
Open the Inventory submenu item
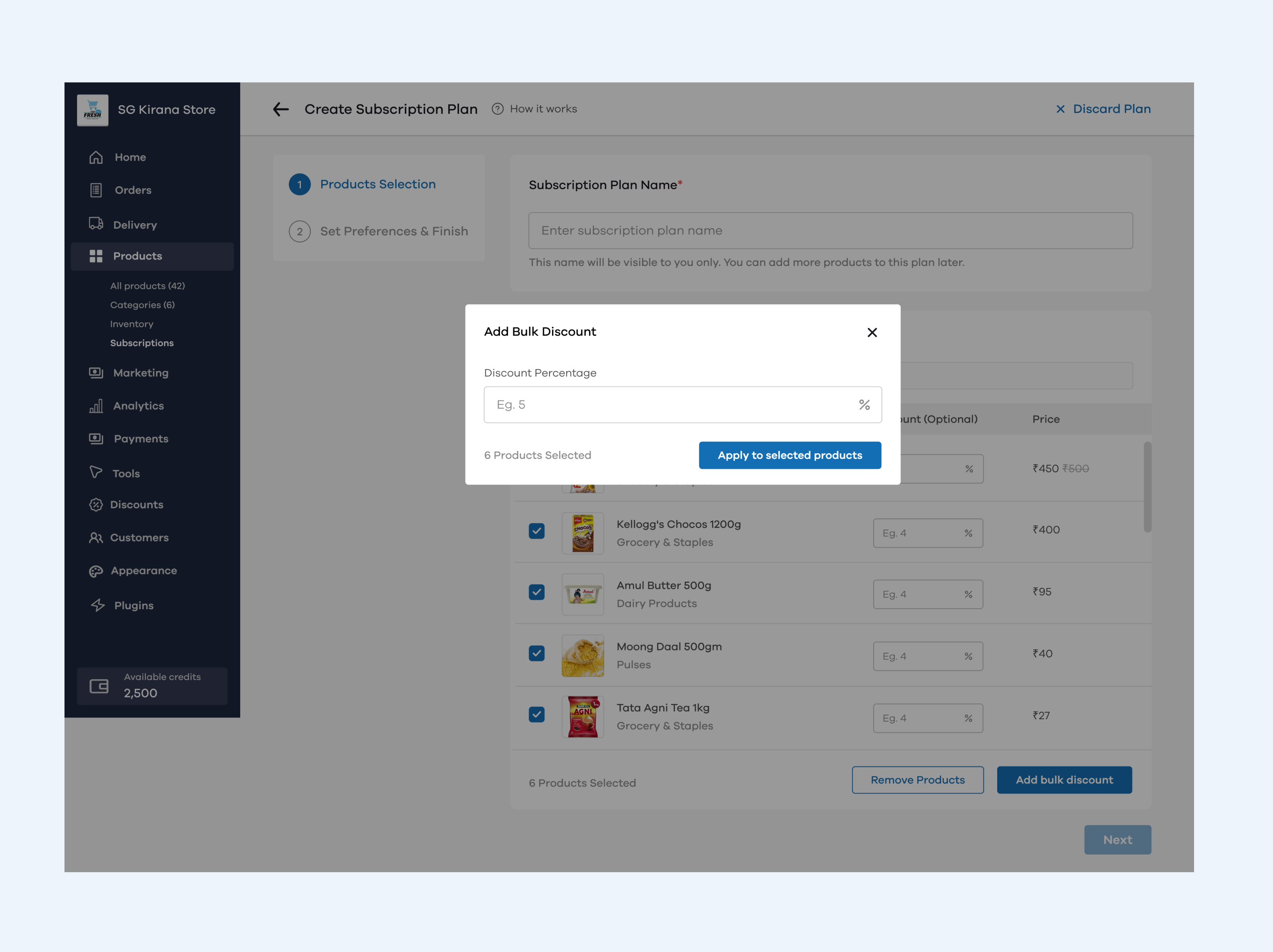(x=132, y=324)
